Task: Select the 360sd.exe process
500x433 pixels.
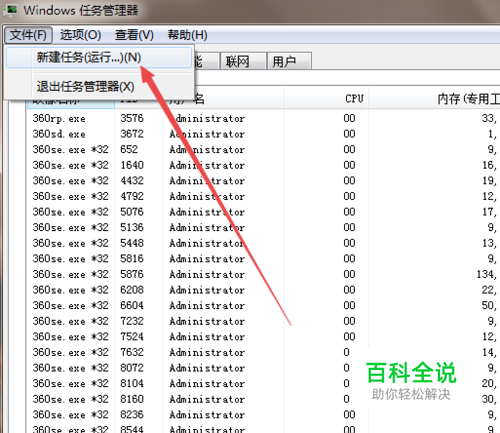Action: tap(59, 134)
